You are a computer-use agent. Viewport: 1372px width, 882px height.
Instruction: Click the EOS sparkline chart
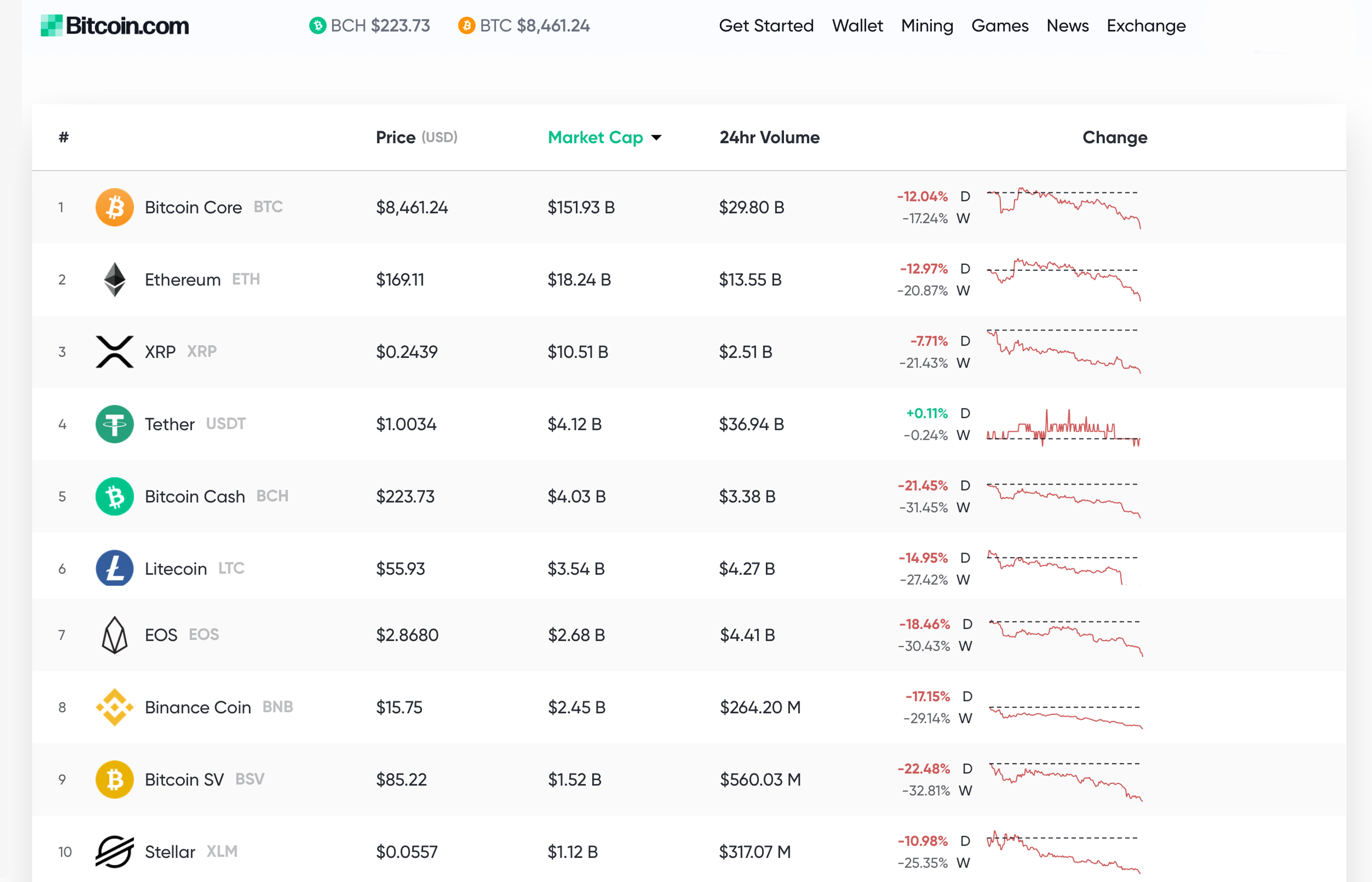1066,638
